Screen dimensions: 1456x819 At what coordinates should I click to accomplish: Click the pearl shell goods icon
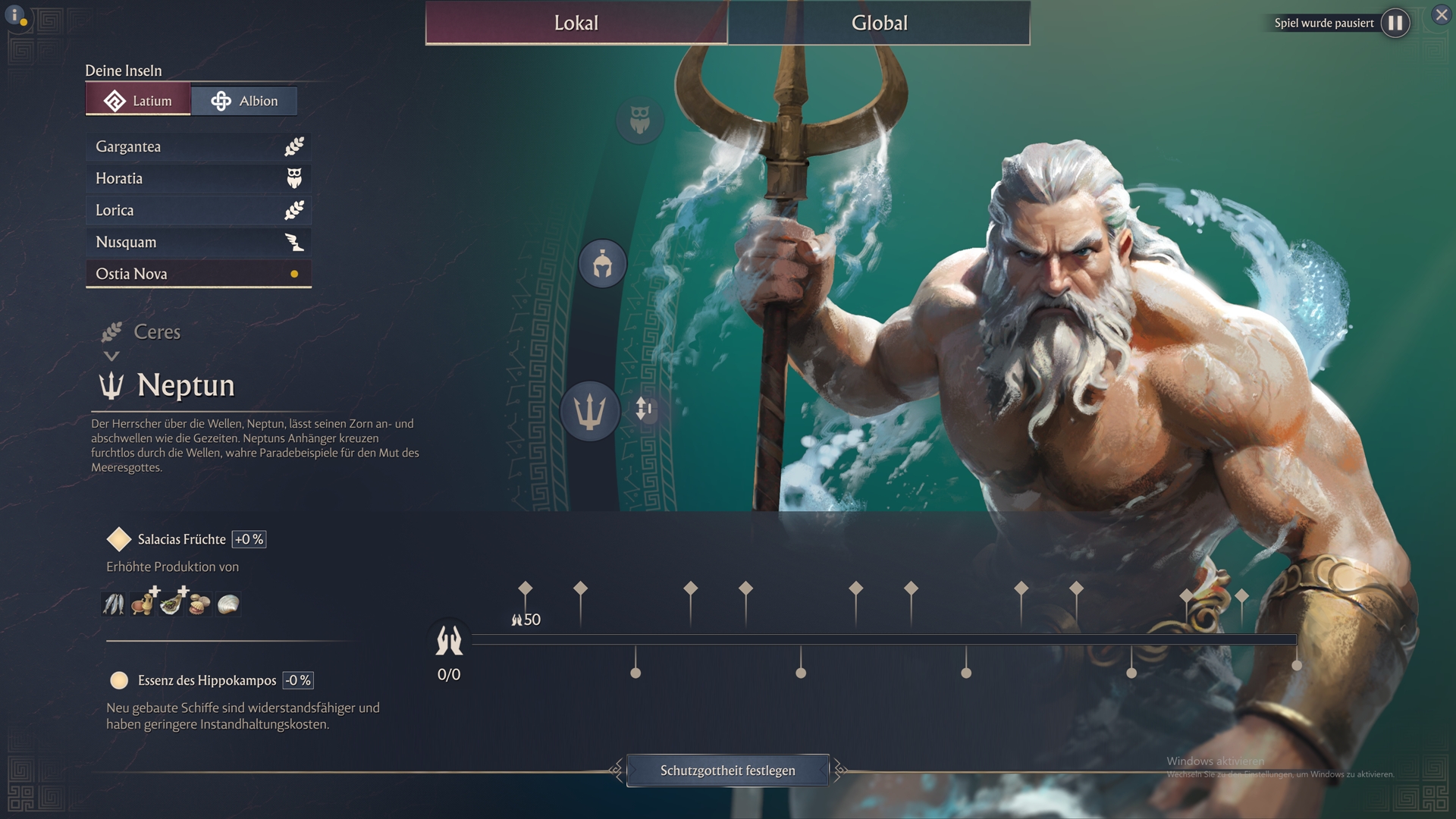(228, 604)
